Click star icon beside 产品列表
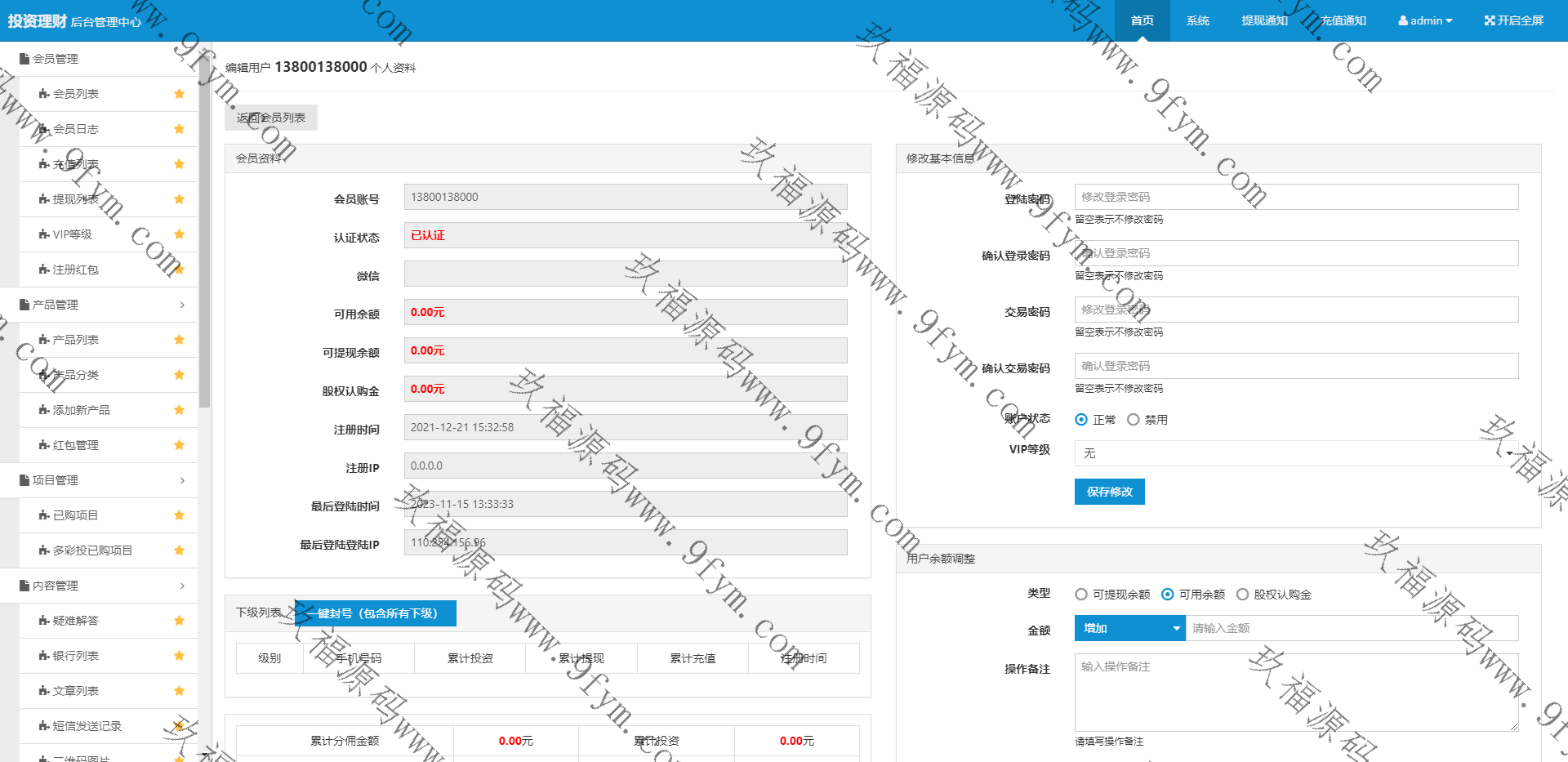 pos(179,340)
